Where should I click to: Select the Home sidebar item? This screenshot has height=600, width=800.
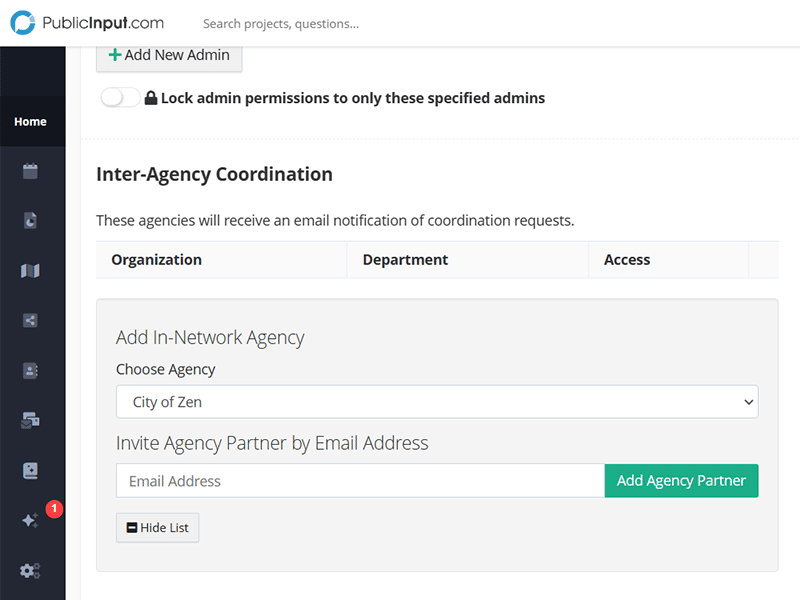(x=30, y=121)
